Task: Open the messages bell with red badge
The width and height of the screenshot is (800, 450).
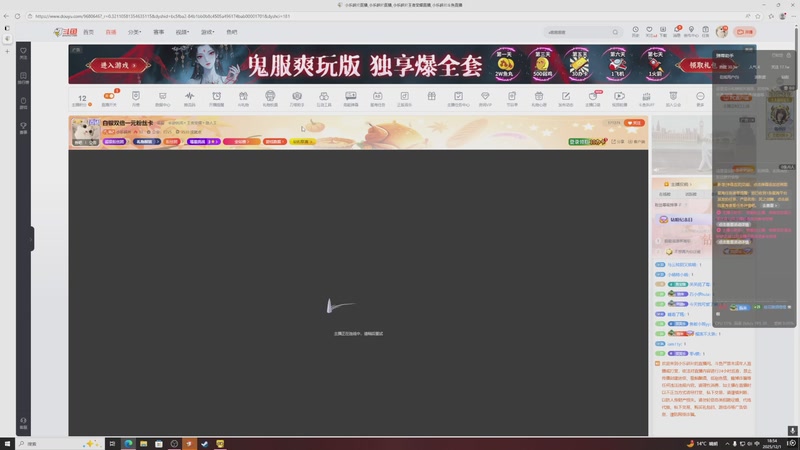Action: pyautogui.click(x=677, y=30)
